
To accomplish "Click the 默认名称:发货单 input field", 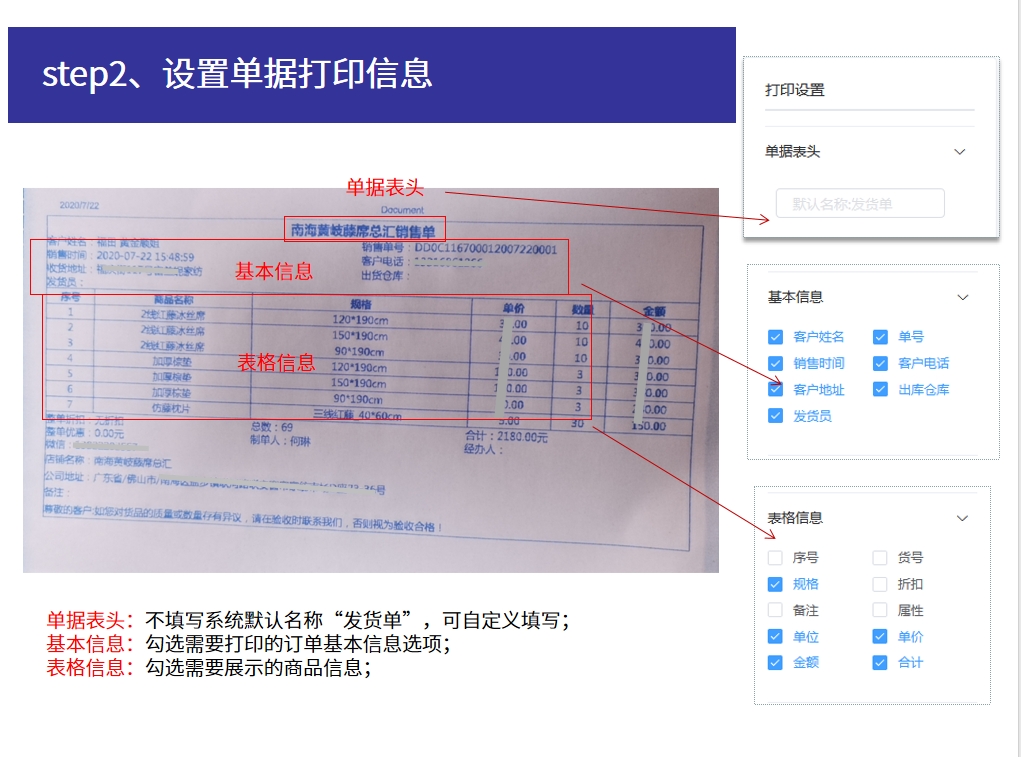I will coord(860,204).
